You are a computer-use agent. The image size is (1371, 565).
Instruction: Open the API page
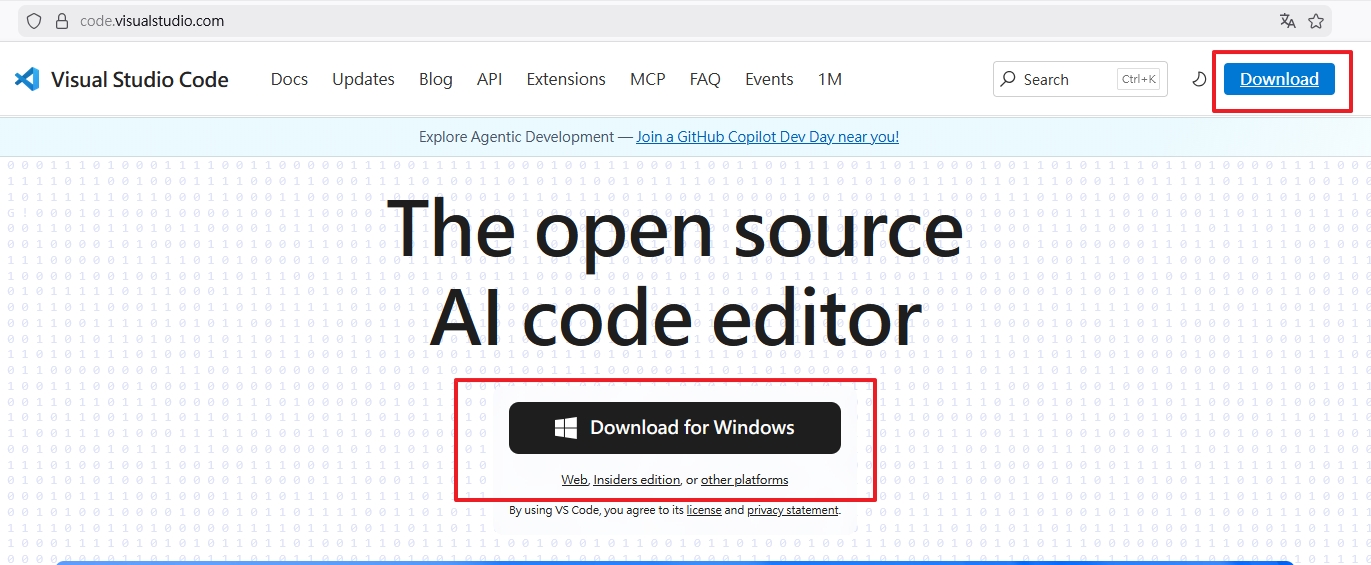click(x=489, y=79)
